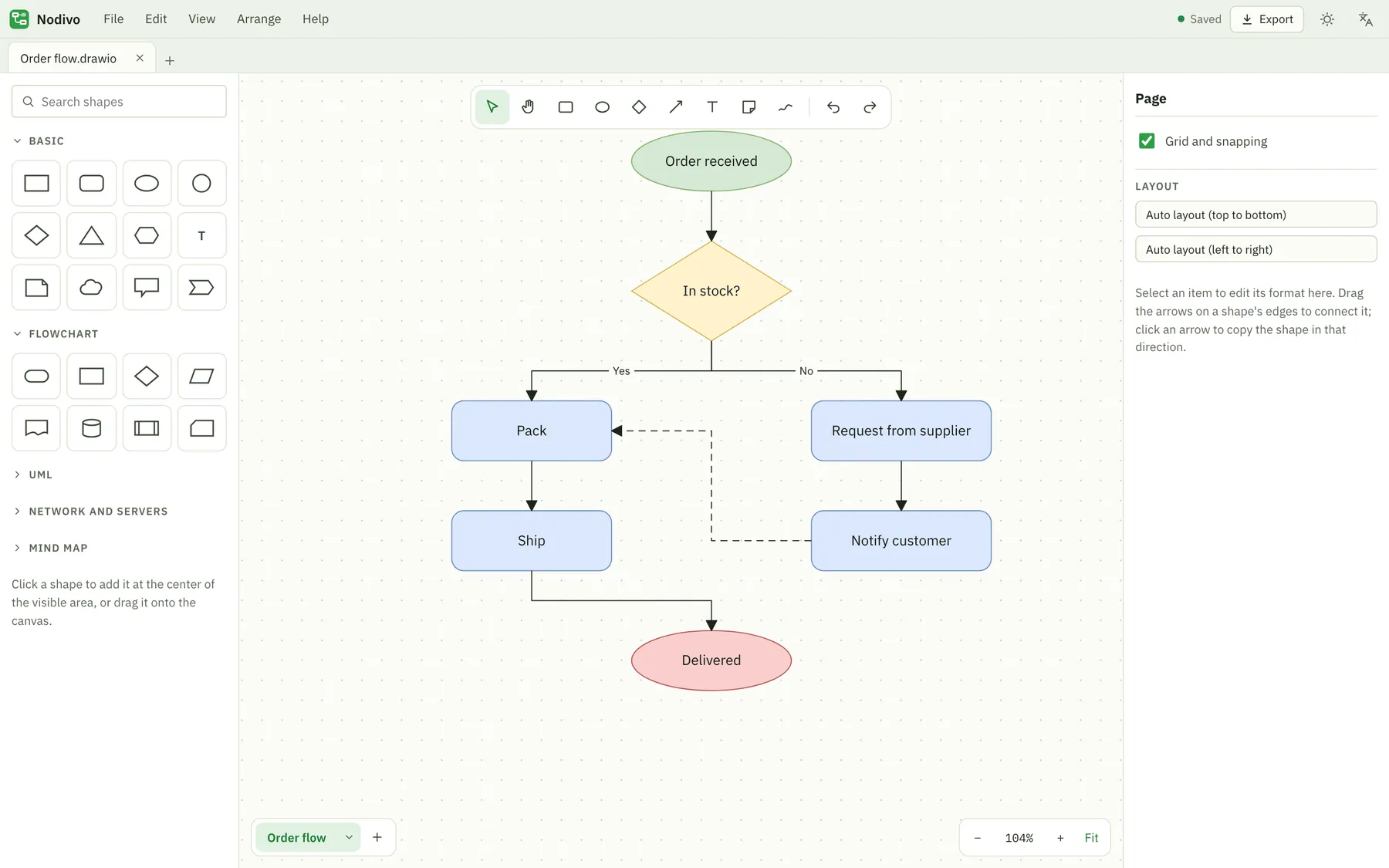Image resolution: width=1389 pixels, height=868 pixels.
Task: Add a new page next to Order flow
Action: pos(377,838)
